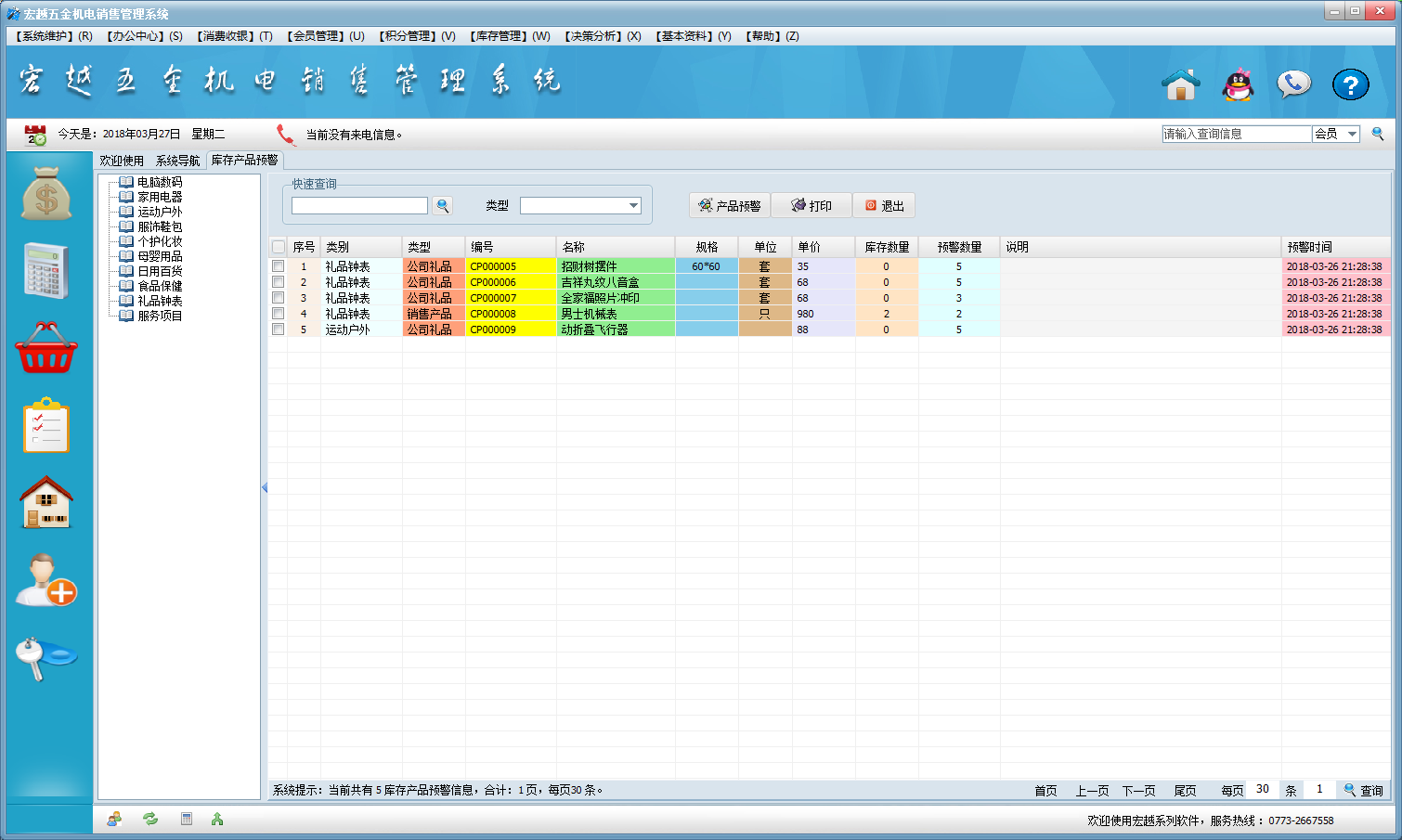Click the money bag sidebar icon

[46, 194]
